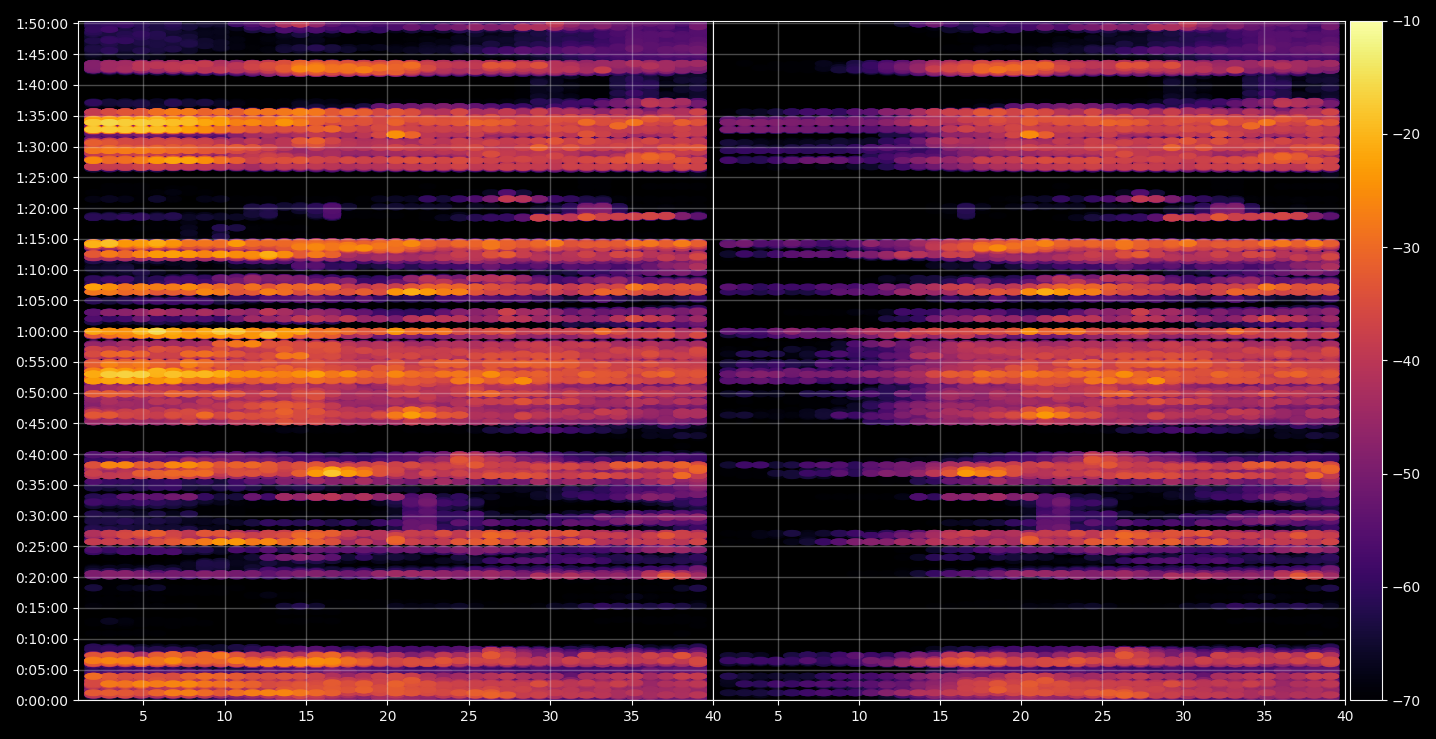
Task: Click the 0:25:00 time axis label
Action: (42, 547)
